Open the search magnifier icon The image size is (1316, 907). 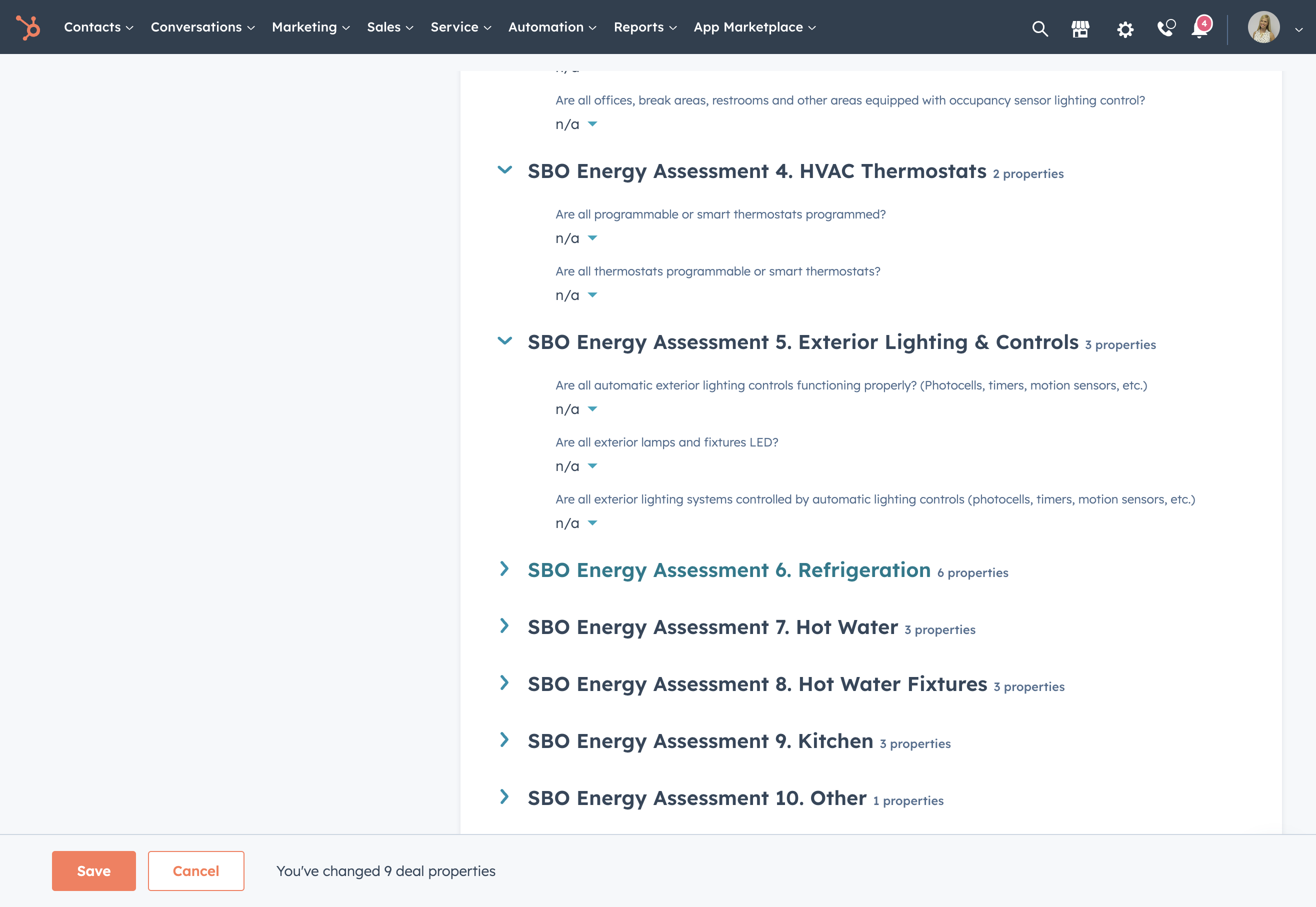[1040, 28]
